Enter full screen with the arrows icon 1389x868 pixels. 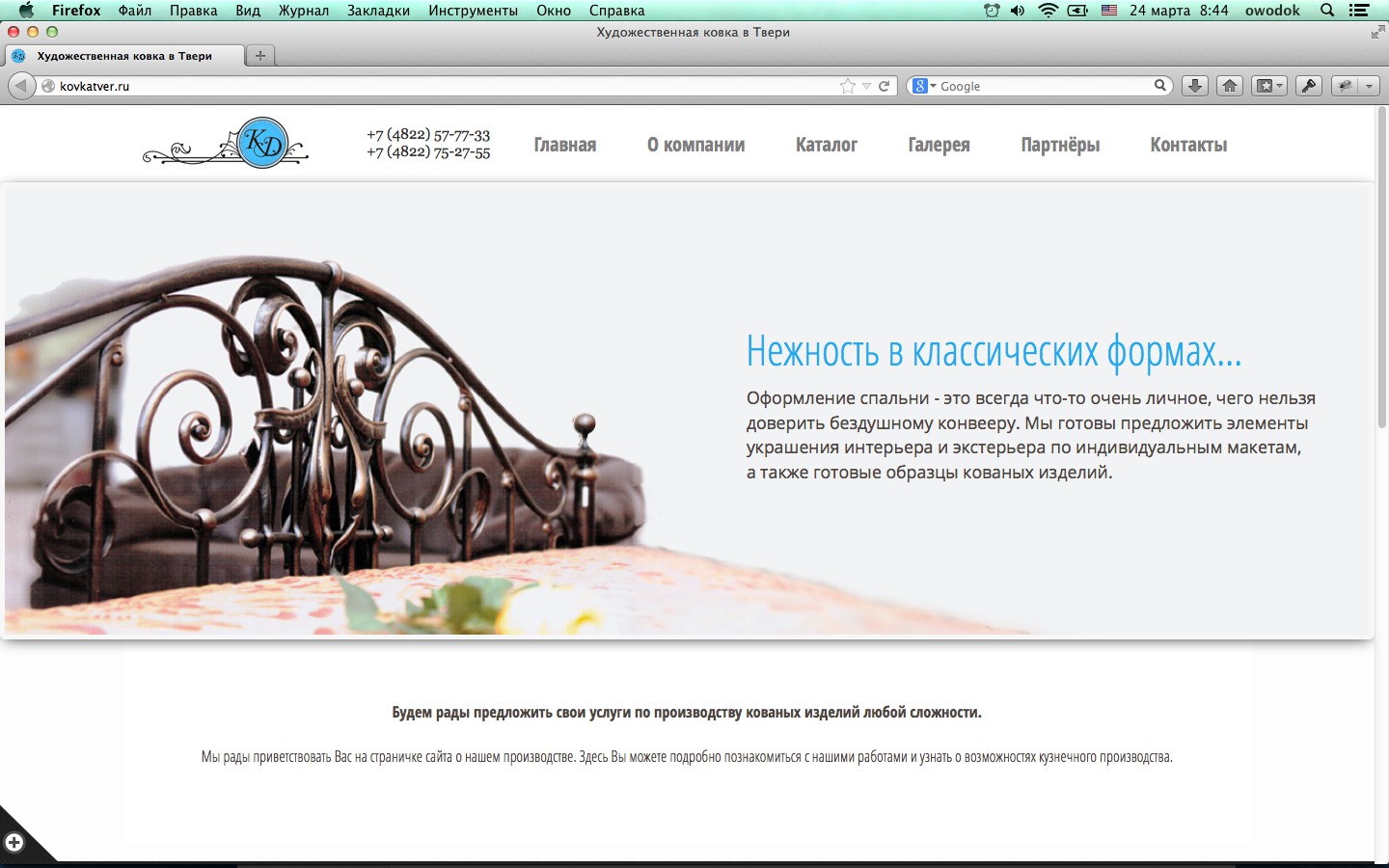(x=1377, y=33)
